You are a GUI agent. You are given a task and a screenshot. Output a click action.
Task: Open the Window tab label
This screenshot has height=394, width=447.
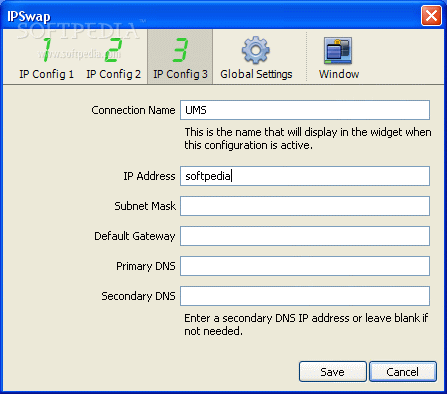(339, 74)
